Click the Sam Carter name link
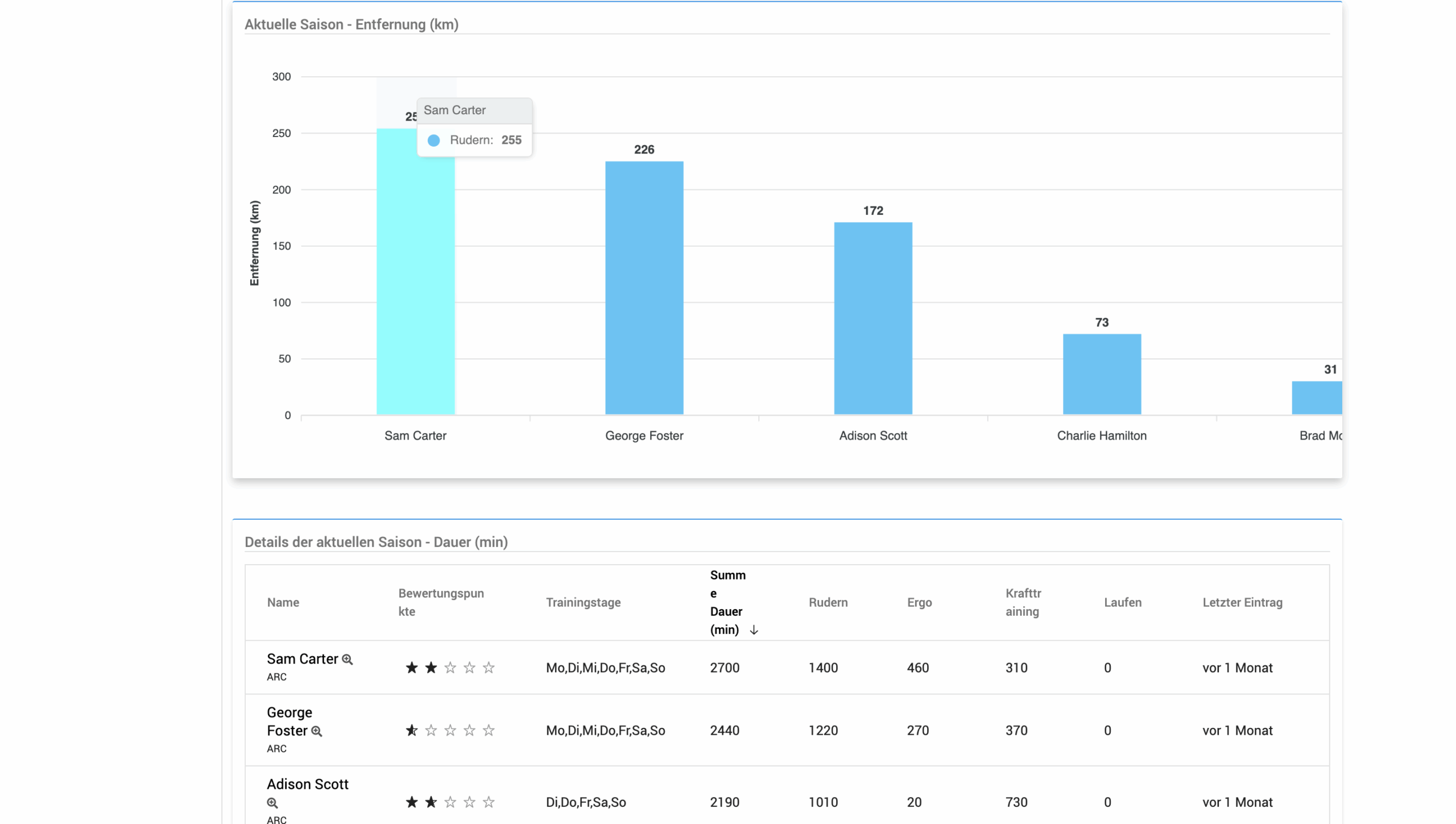 302,659
